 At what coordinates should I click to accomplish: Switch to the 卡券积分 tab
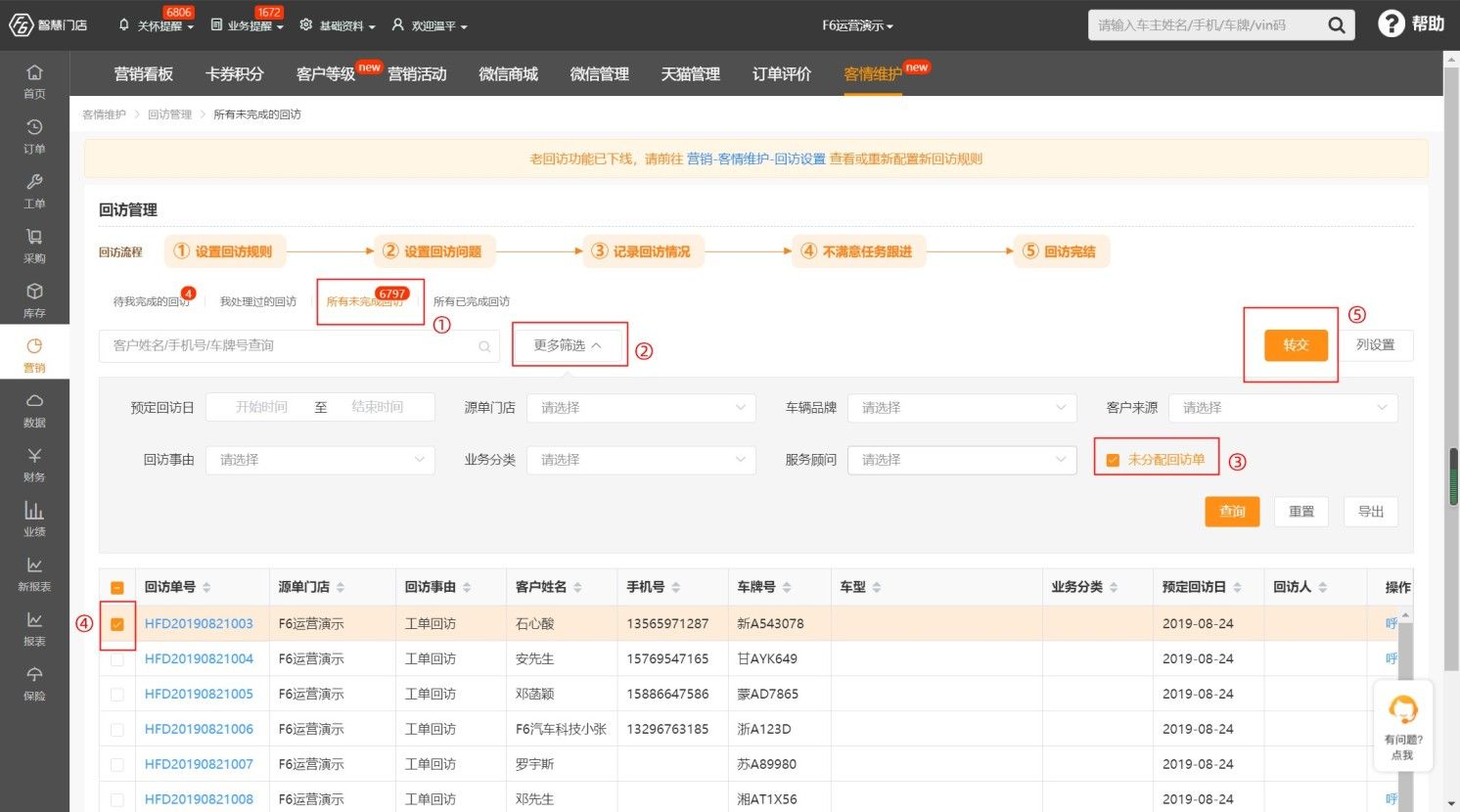click(x=235, y=74)
